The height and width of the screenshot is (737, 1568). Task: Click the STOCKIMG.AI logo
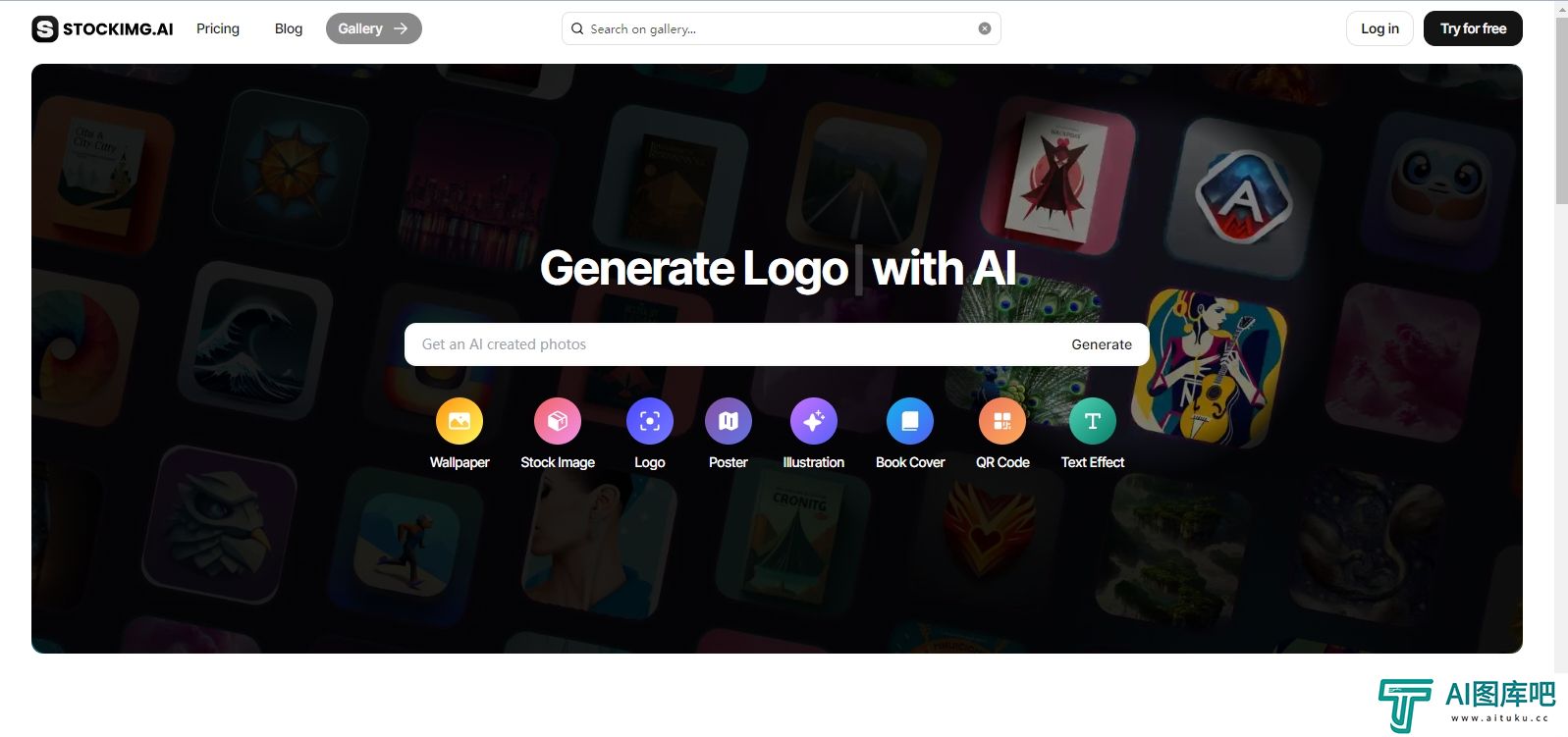click(102, 28)
